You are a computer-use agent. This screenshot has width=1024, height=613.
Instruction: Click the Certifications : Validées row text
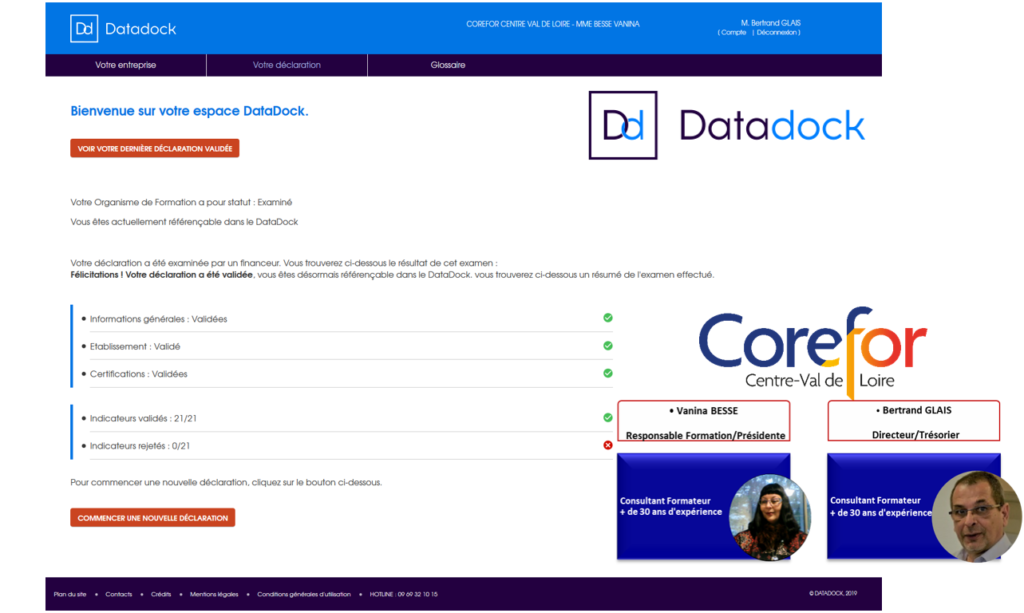pos(138,374)
